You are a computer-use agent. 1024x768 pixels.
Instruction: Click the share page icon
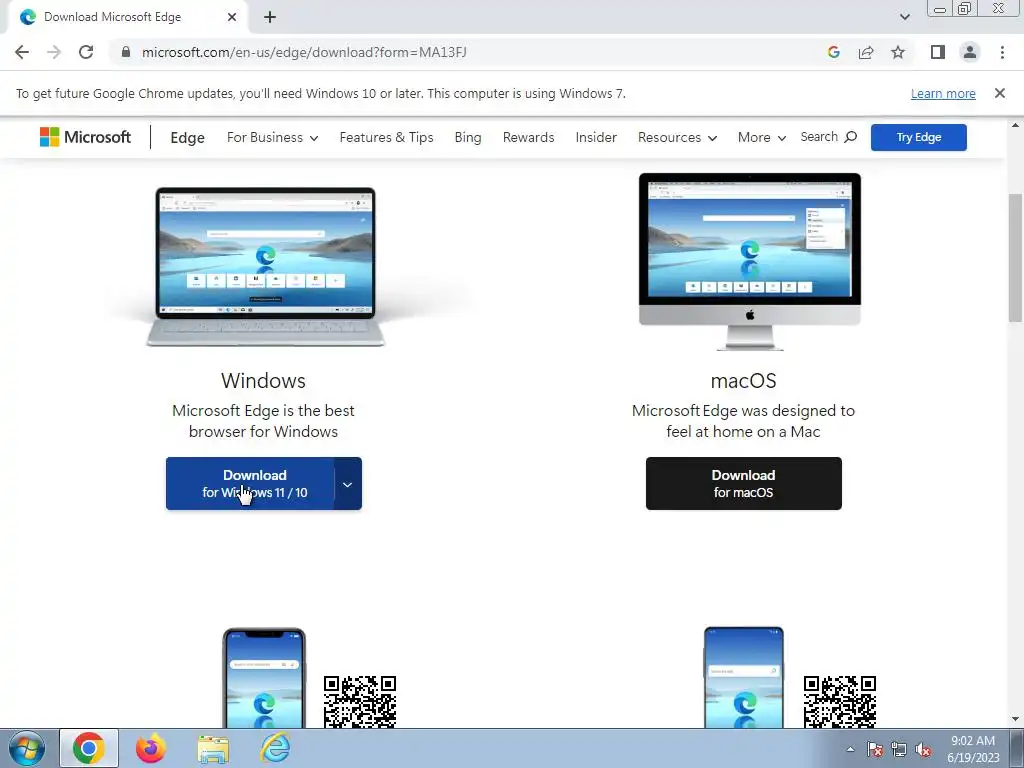tap(866, 52)
